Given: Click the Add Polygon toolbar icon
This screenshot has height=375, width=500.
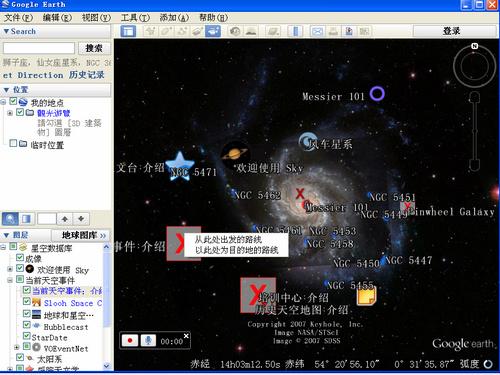Looking at the screenshot, I should [x=166, y=31].
